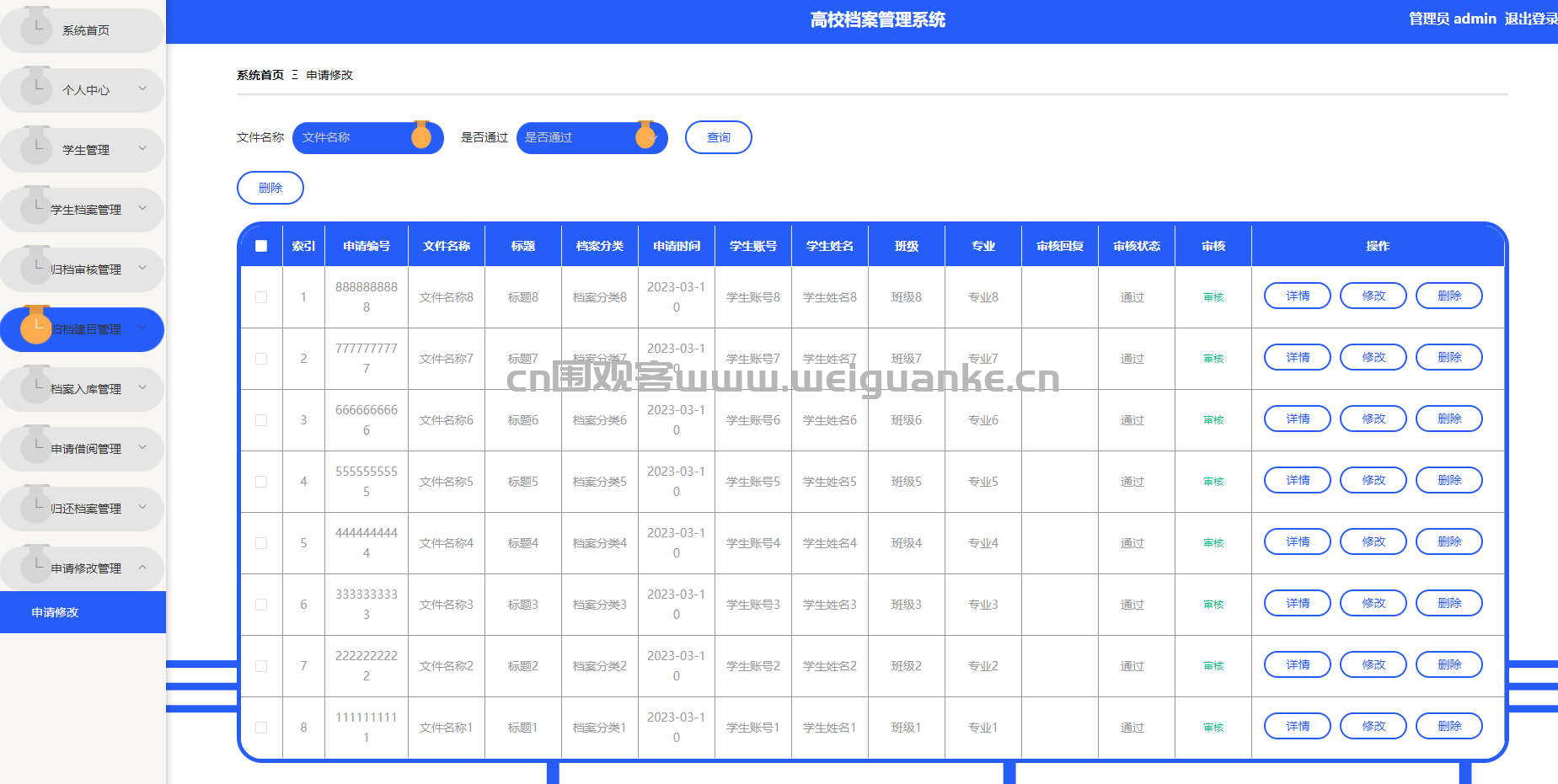Collapse the 申请修改管理 menu chevron

[x=142, y=567]
